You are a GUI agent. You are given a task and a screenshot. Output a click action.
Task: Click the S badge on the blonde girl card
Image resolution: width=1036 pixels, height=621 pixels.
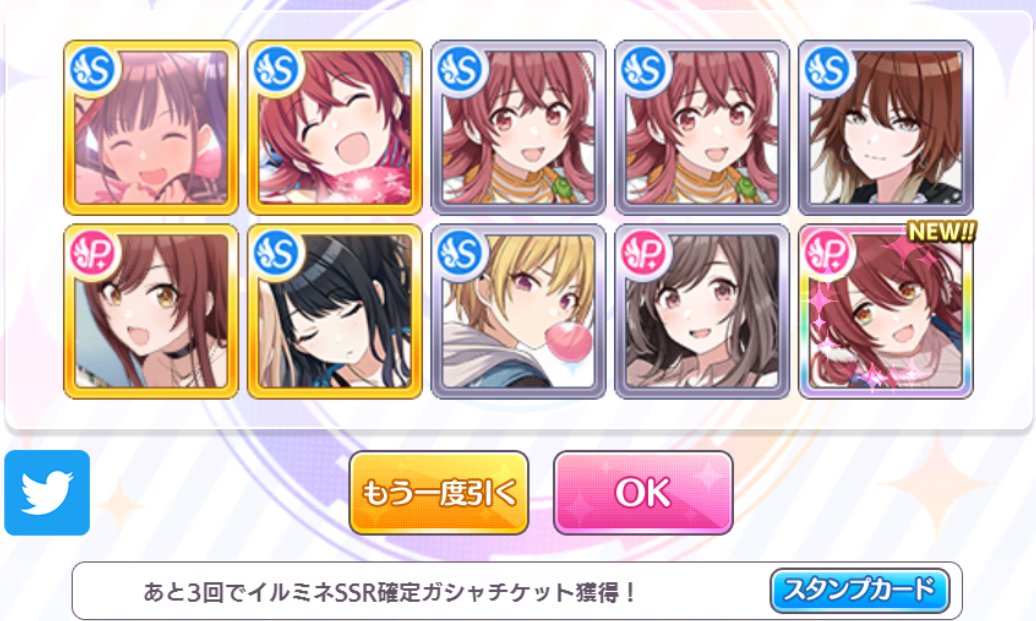[x=461, y=254]
